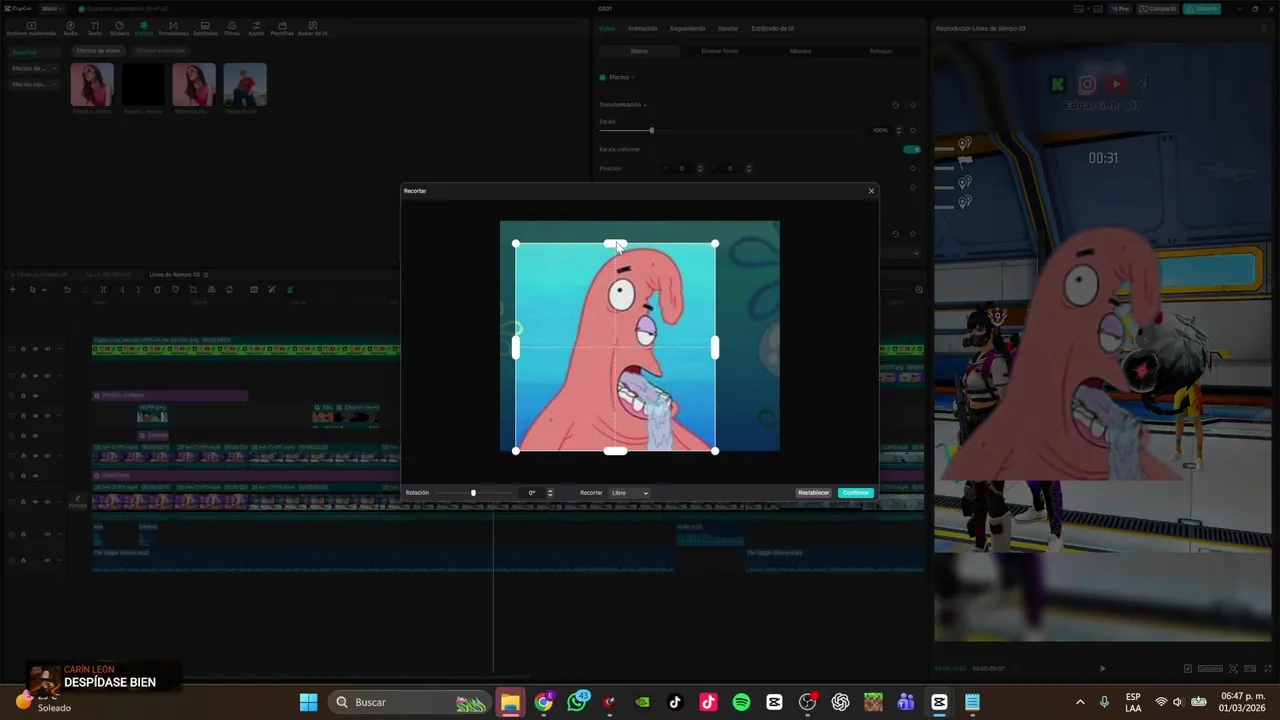Open the Stickers panel icon
The width and height of the screenshot is (1280, 720).
pyautogui.click(x=119, y=28)
